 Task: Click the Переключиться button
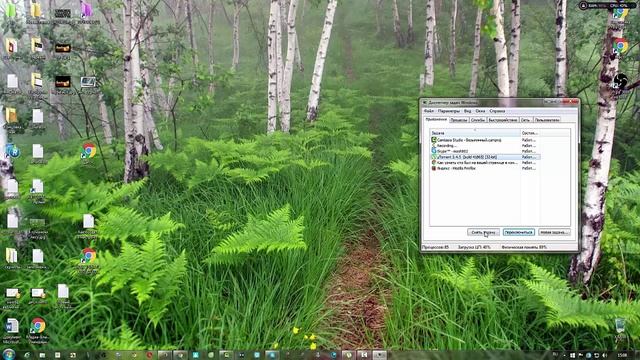518,232
